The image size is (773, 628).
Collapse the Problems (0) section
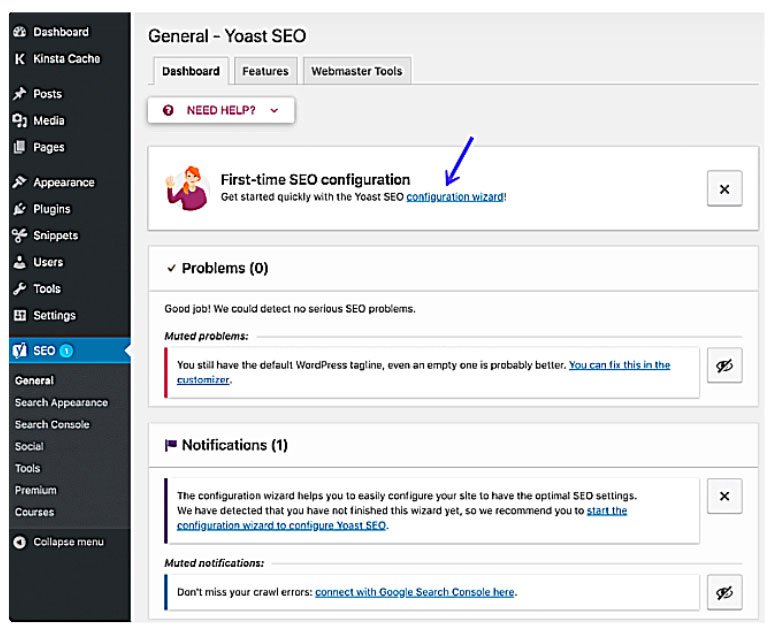coord(454,268)
